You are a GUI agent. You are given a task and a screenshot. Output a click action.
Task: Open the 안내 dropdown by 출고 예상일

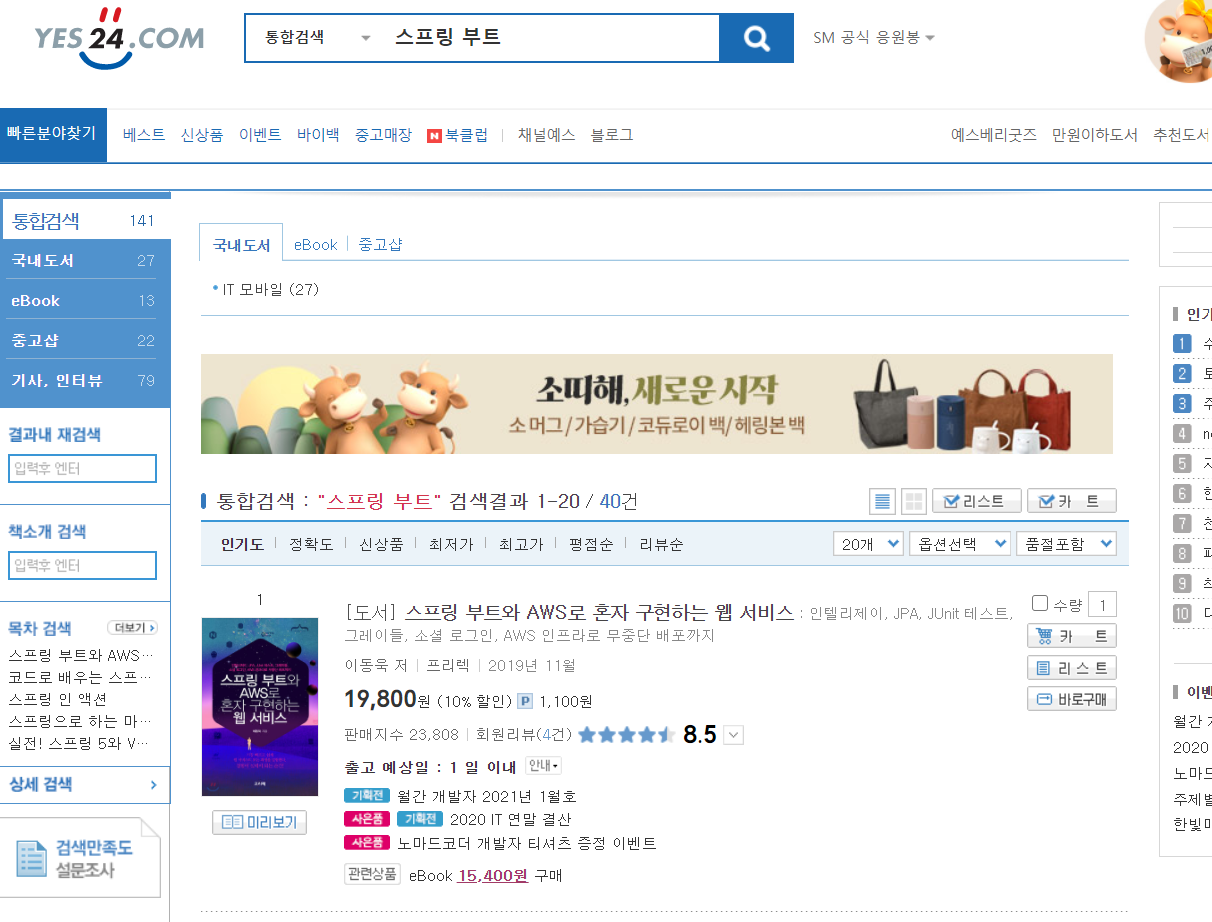(543, 766)
